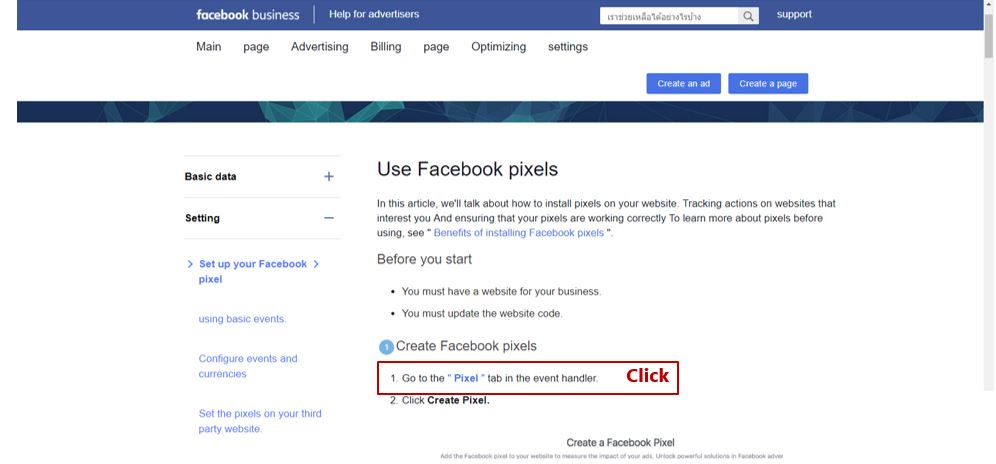Click the numbered step 1 circle icon

[386, 348]
